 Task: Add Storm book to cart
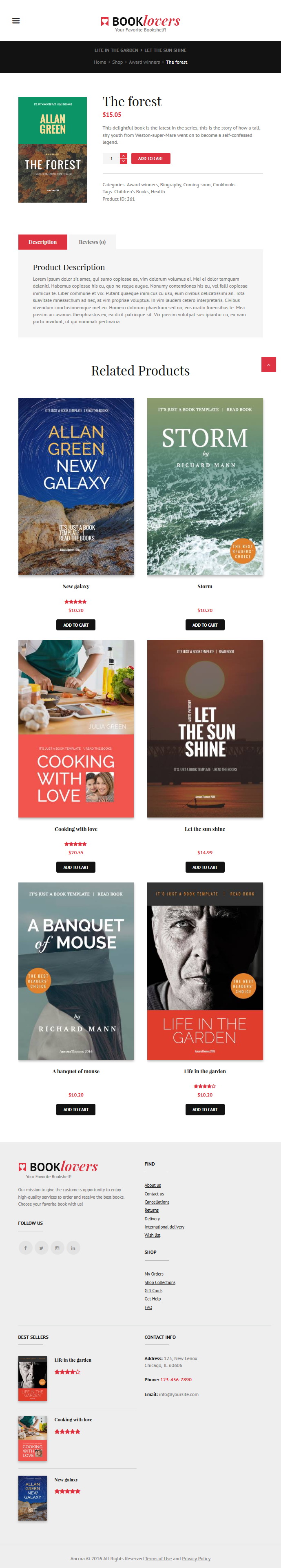tap(205, 625)
